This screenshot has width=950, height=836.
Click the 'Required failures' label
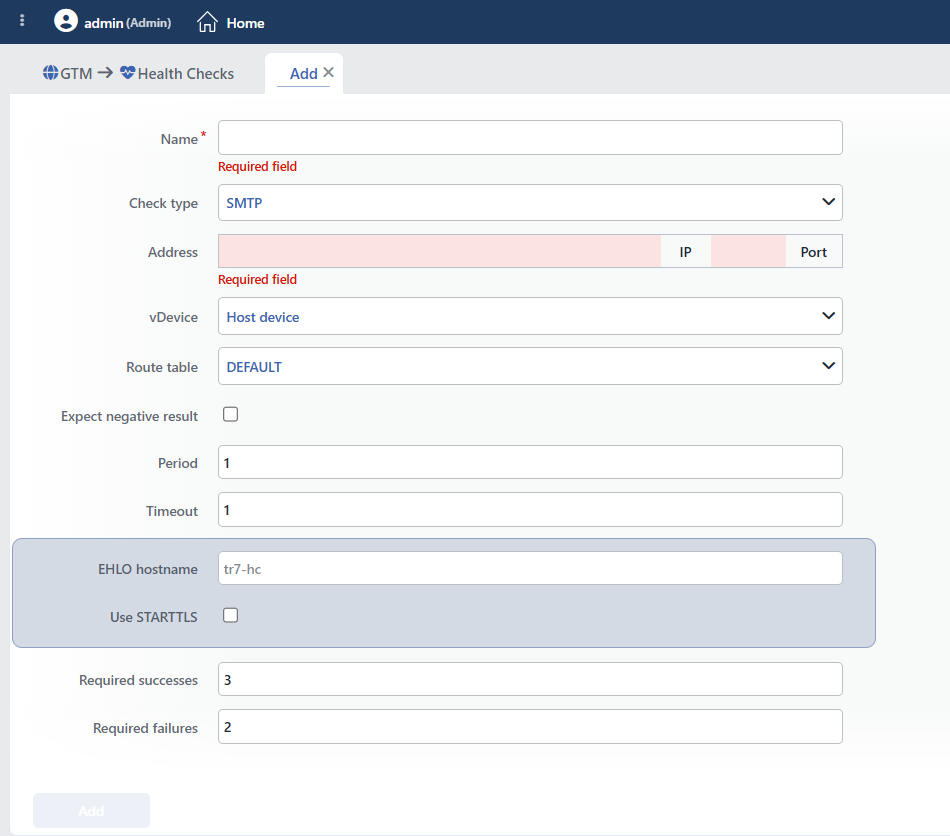145,728
